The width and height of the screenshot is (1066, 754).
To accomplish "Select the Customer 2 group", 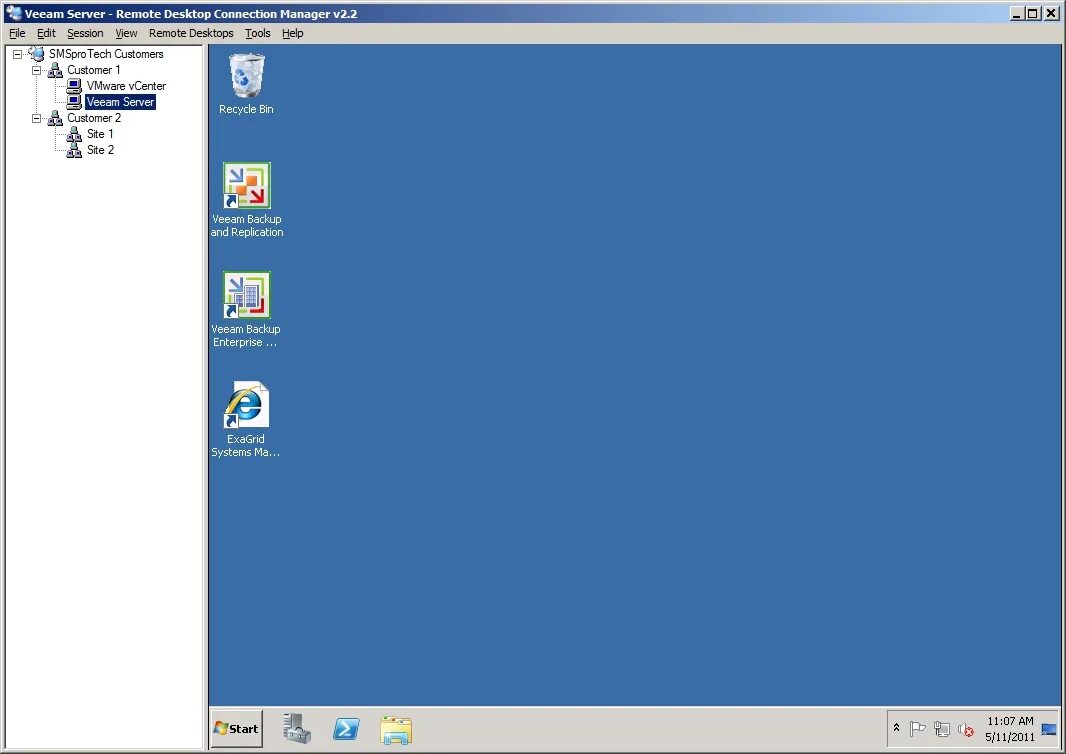I will [x=94, y=118].
